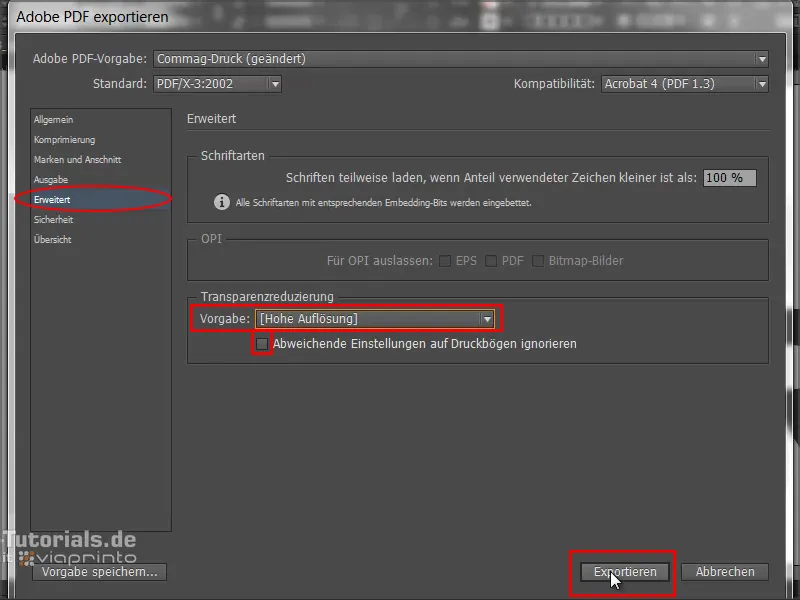This screenshot has height=600, width=800.
Task: Toggle Abweichende Einstellungen auf Druckbögen ignorieren
Action: [262, 344]
